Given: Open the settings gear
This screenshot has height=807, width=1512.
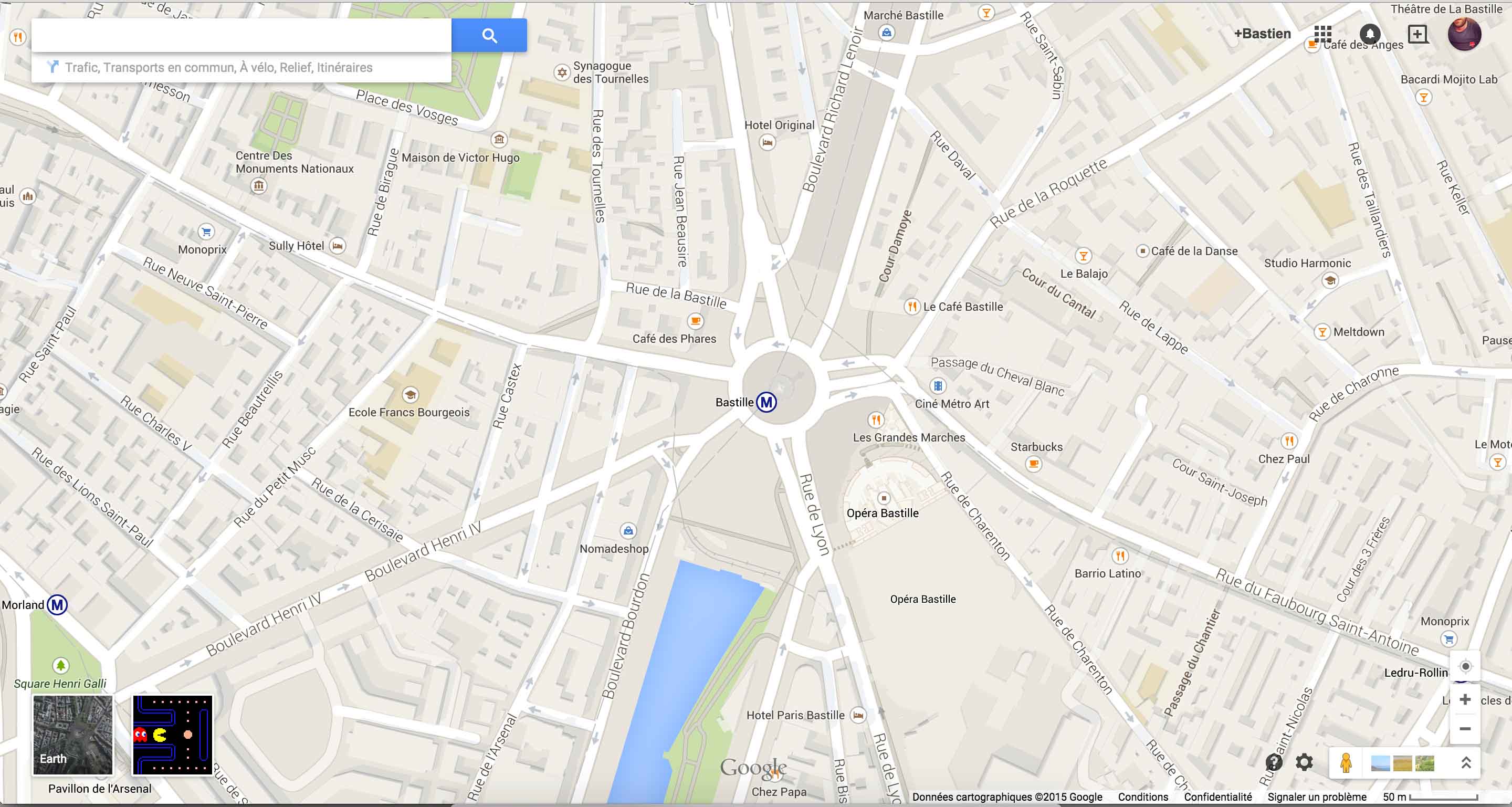Looking at the screenshot, I should click(x=1304, y=762).
